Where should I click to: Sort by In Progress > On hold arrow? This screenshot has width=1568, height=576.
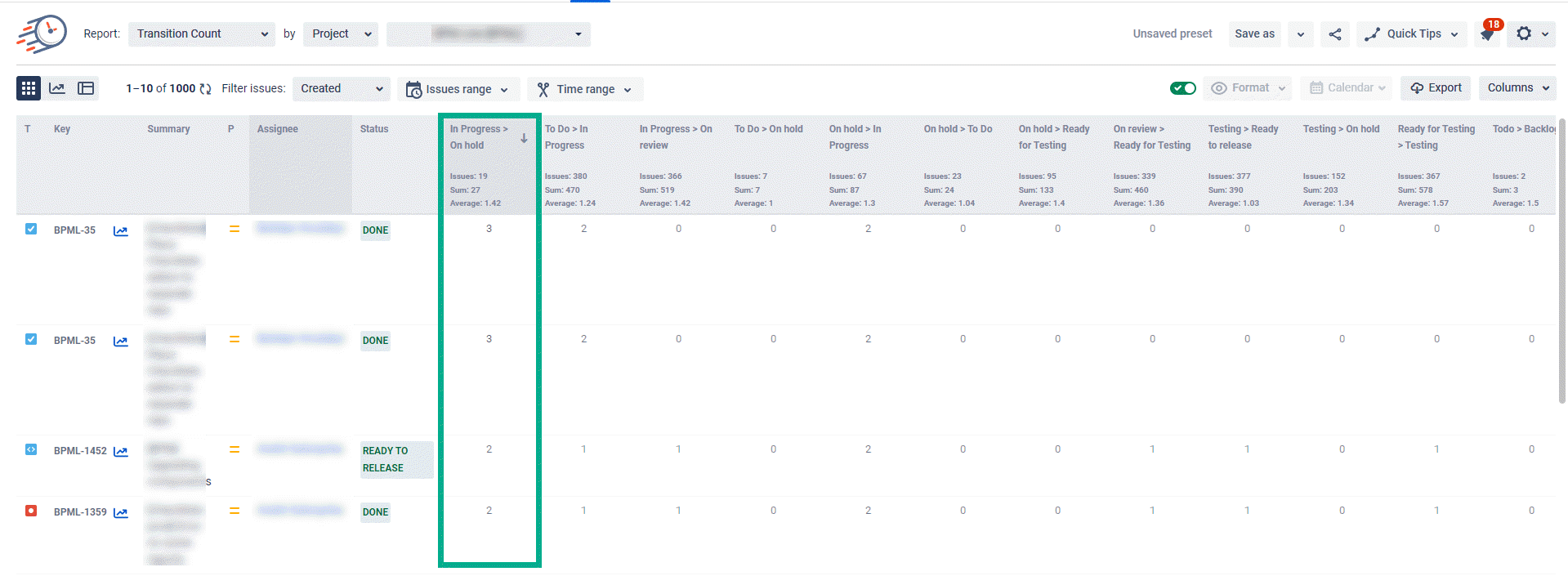(524, 138)
